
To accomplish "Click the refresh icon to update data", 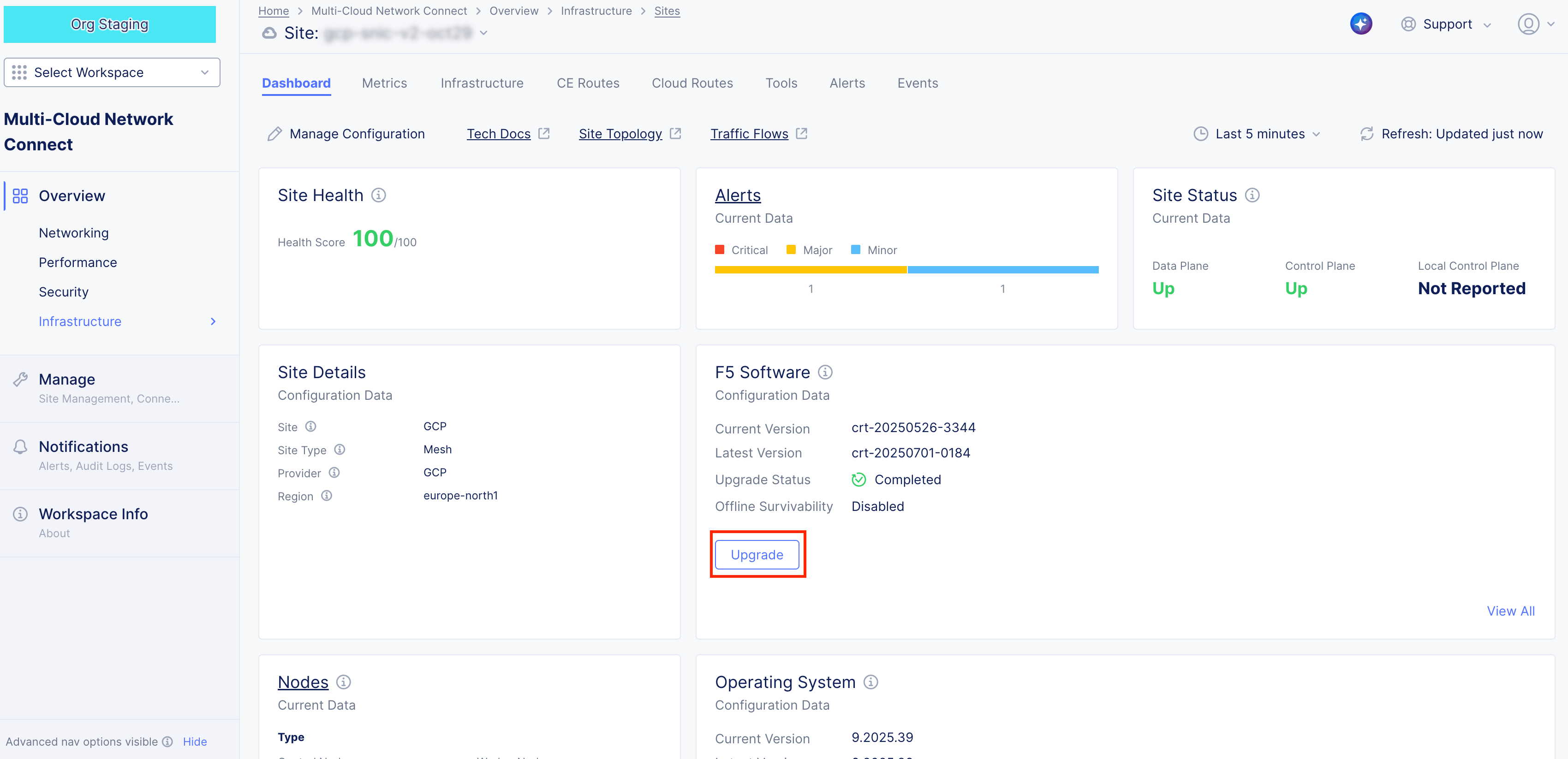I will (1366, 133).
